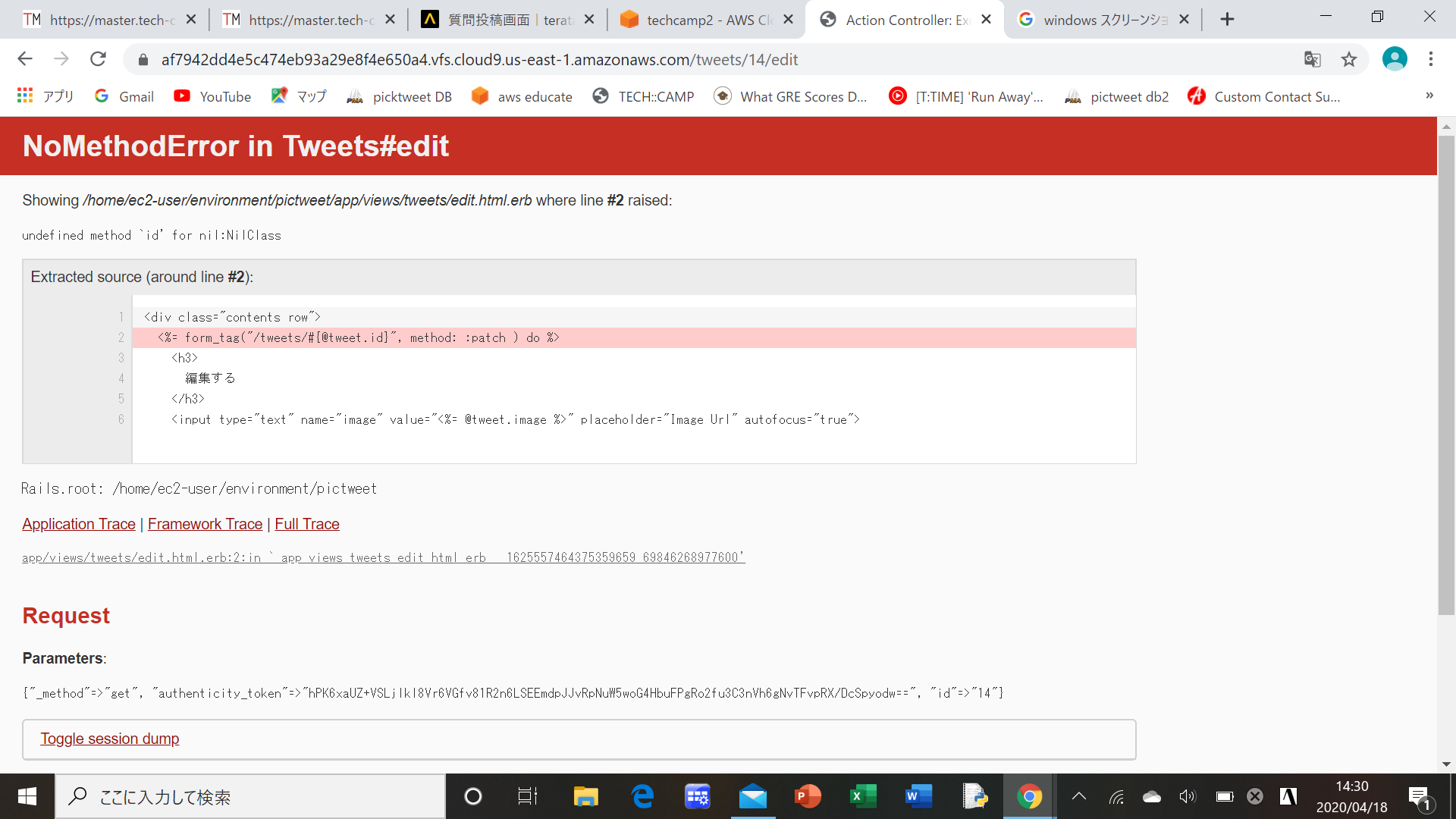This screenshot has width=1456, height=819.
Task: Open the edit.html.erb trace link
Action: coord(383,557)
